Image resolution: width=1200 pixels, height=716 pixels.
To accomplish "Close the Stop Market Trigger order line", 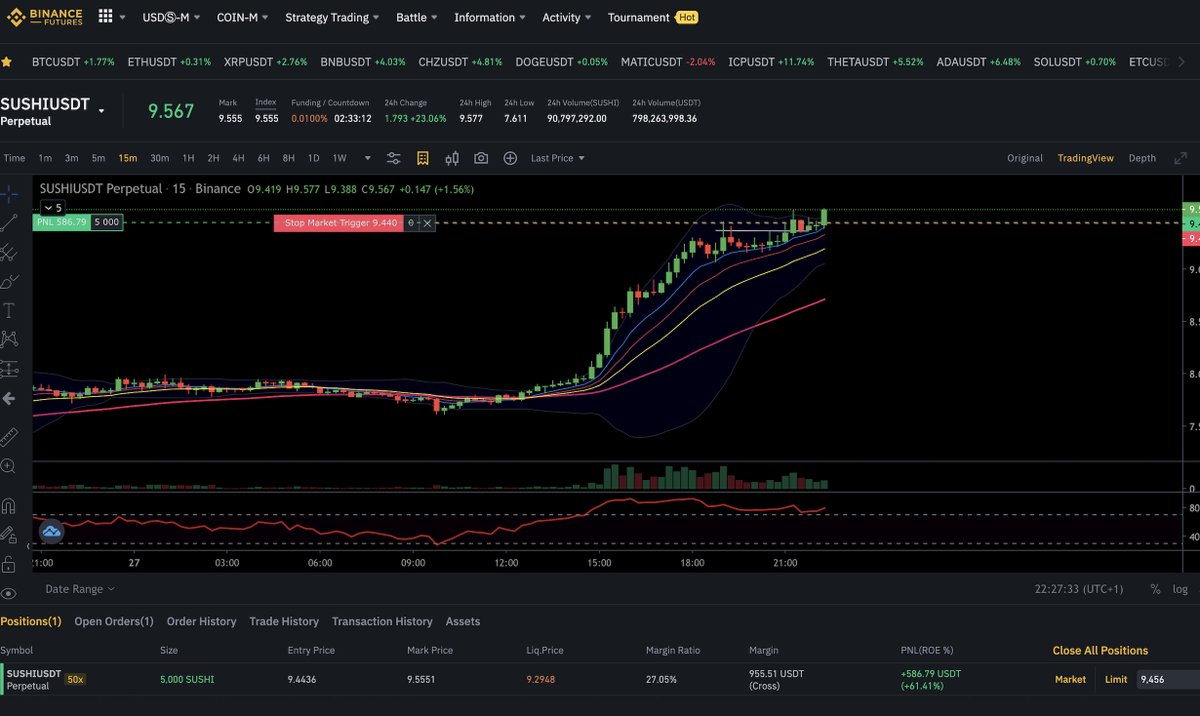I will pyautogui.click(x=428, y=223).
